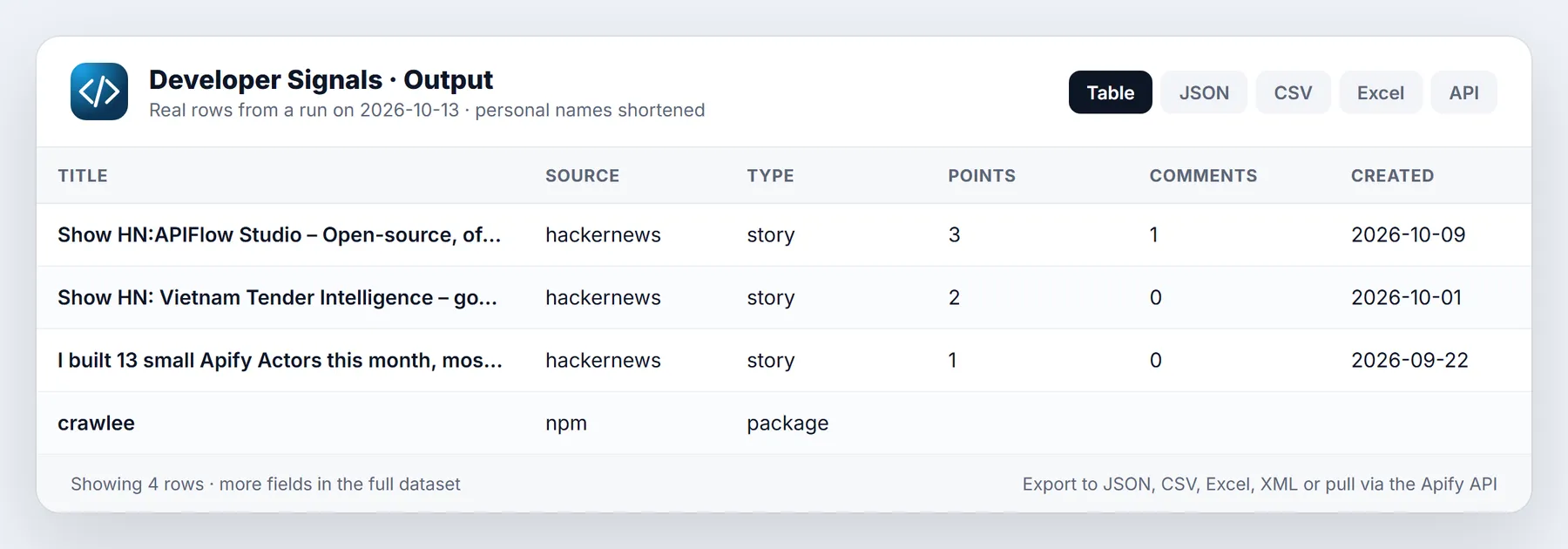Click the 'Developer Signals · Output' heading

click(321, 80)
